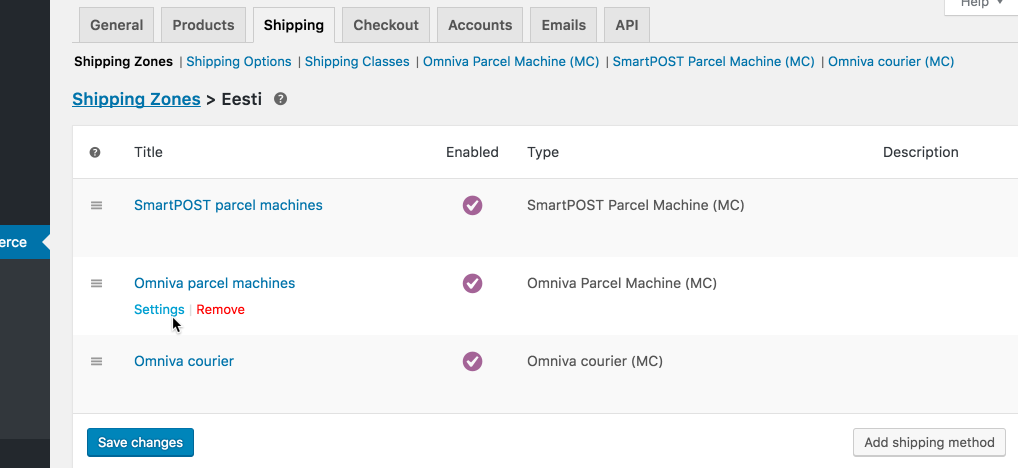Open the Help dropdown

(981, 5)
